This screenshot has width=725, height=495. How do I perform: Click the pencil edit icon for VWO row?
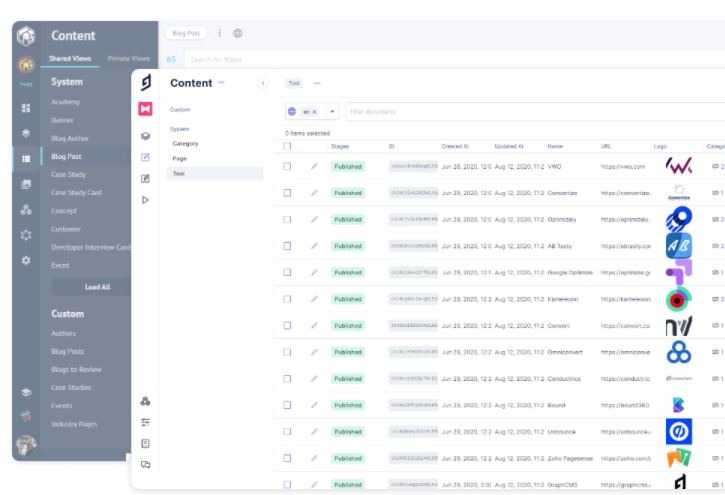tap(314, 166)
